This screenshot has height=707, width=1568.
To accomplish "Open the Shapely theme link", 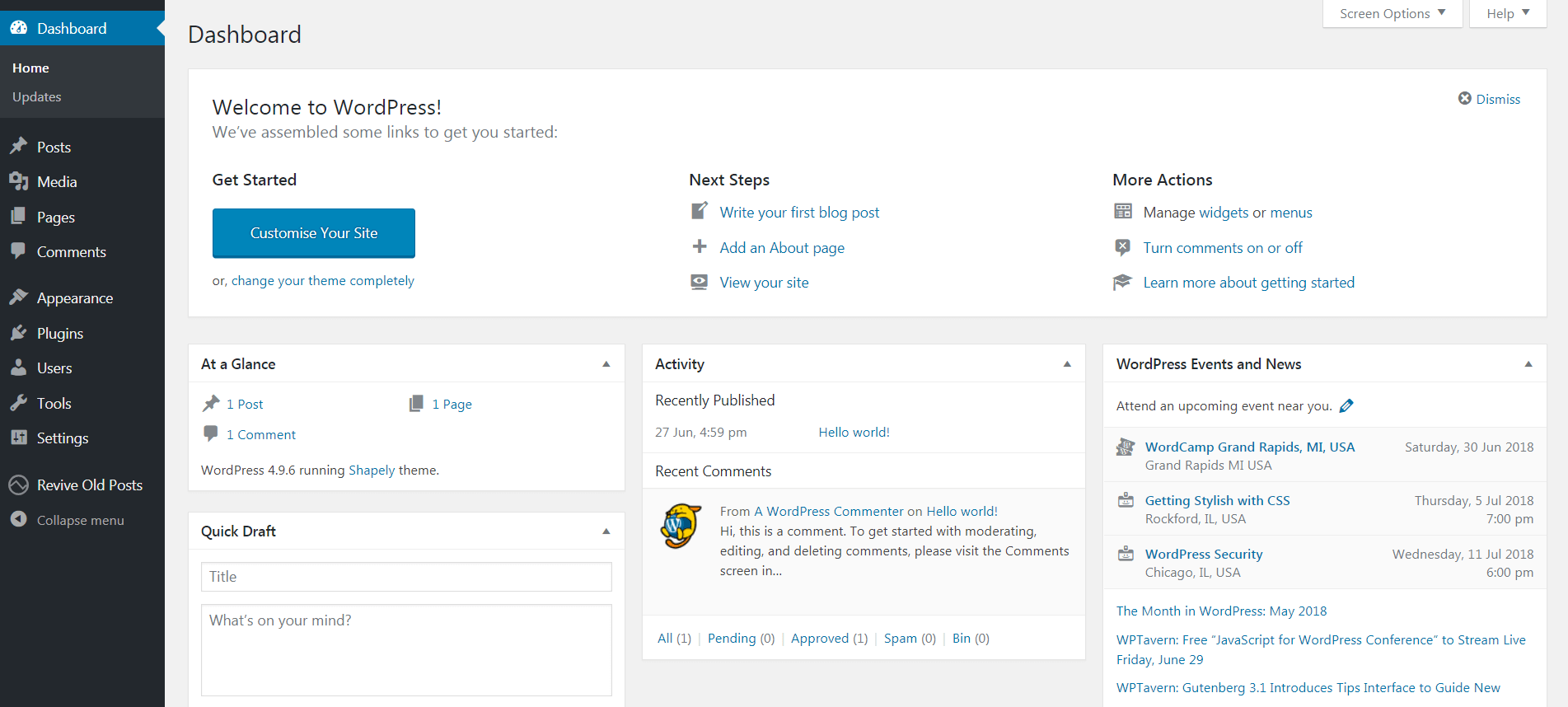I will point(372,470).
